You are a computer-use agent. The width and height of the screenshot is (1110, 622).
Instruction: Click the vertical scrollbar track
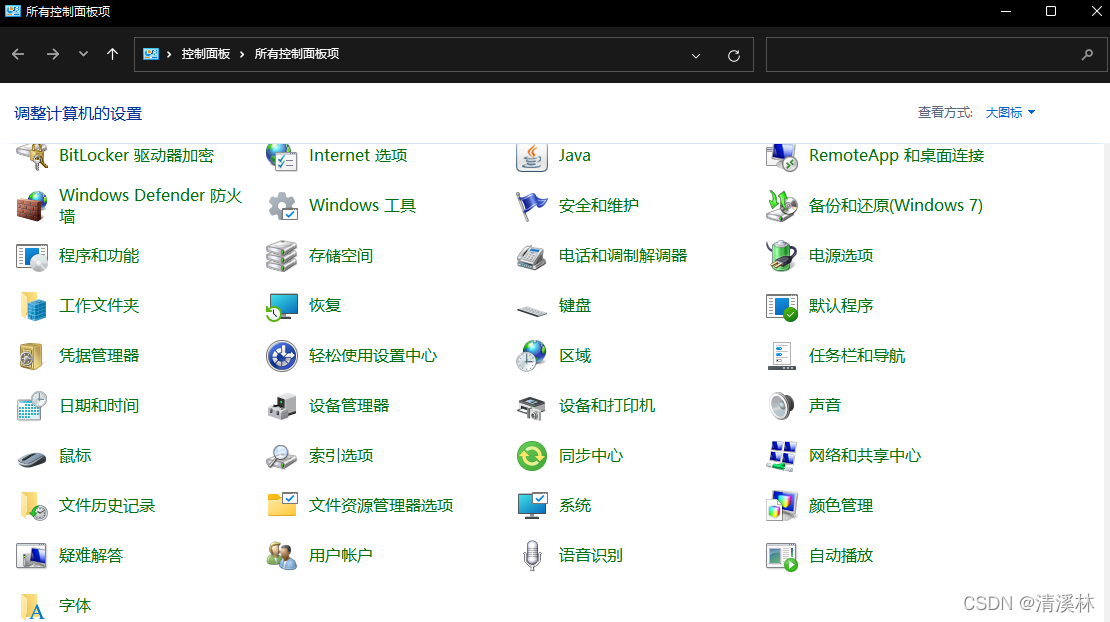(x=1106, y=382)
